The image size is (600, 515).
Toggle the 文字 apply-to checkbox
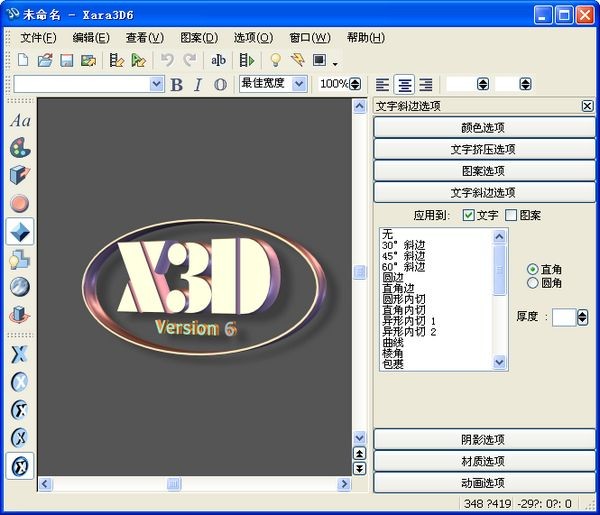tap(468, 215)
